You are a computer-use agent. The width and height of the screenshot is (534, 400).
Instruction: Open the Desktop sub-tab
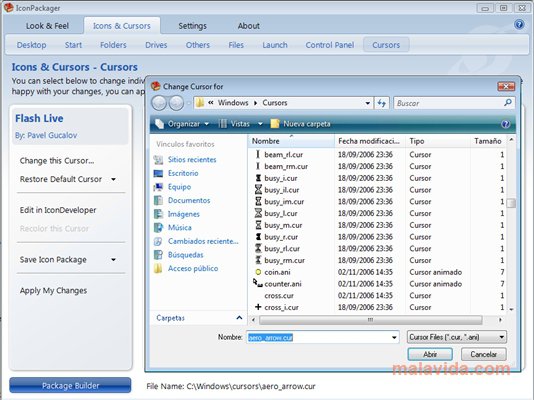[x=32, y=45]
